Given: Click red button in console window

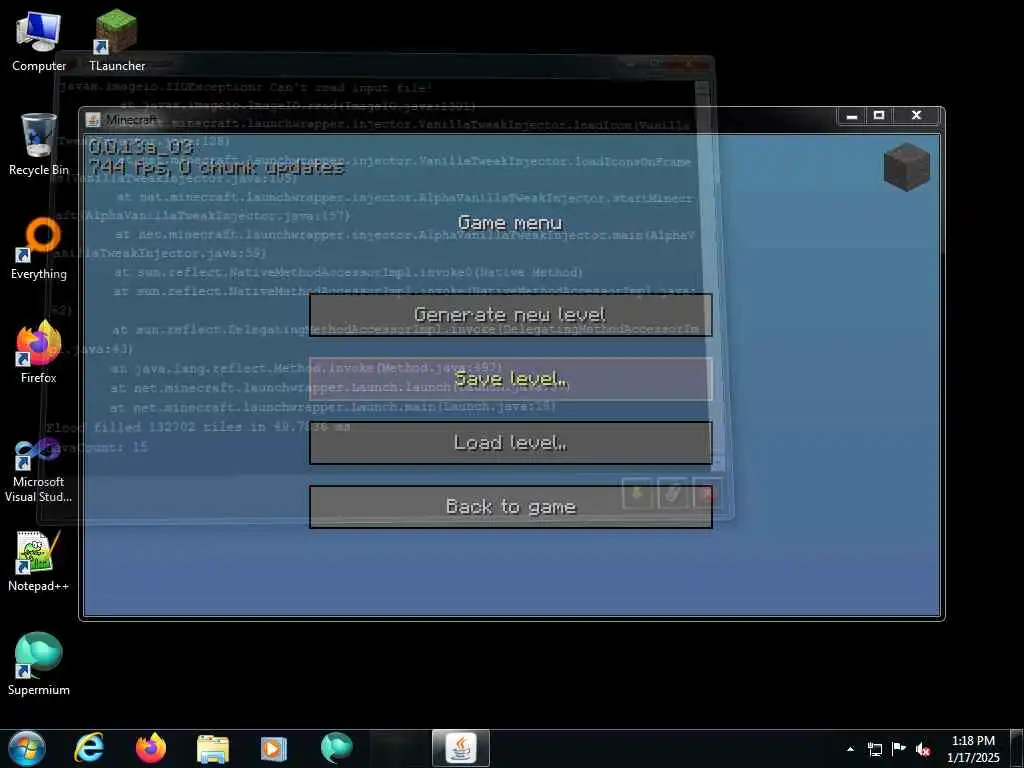Looking at the screenshot, I should coord(707,494).
